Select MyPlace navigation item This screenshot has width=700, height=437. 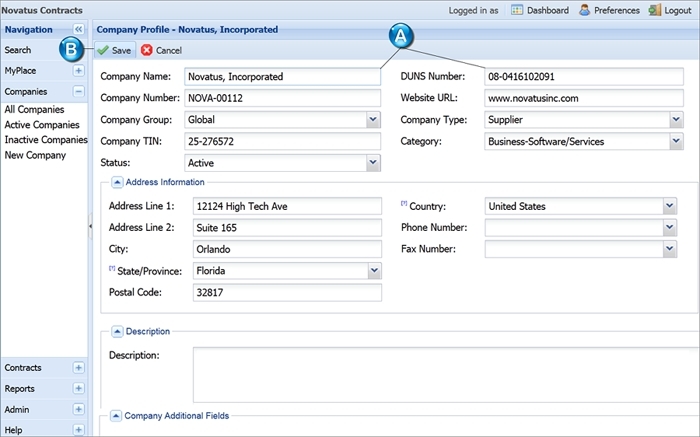coord(20,71)
